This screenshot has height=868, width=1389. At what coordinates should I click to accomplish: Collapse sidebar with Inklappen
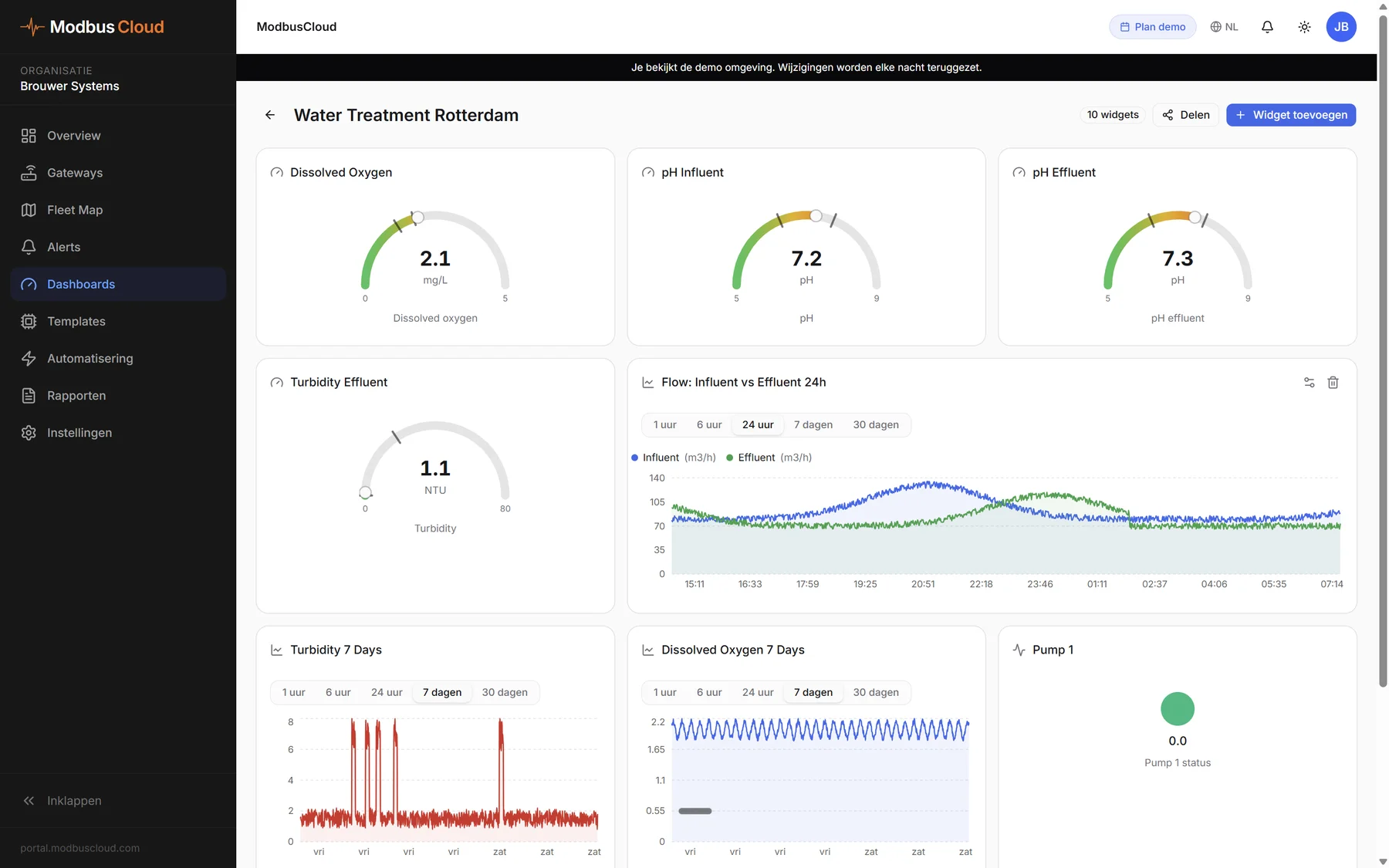coord(118,801)
